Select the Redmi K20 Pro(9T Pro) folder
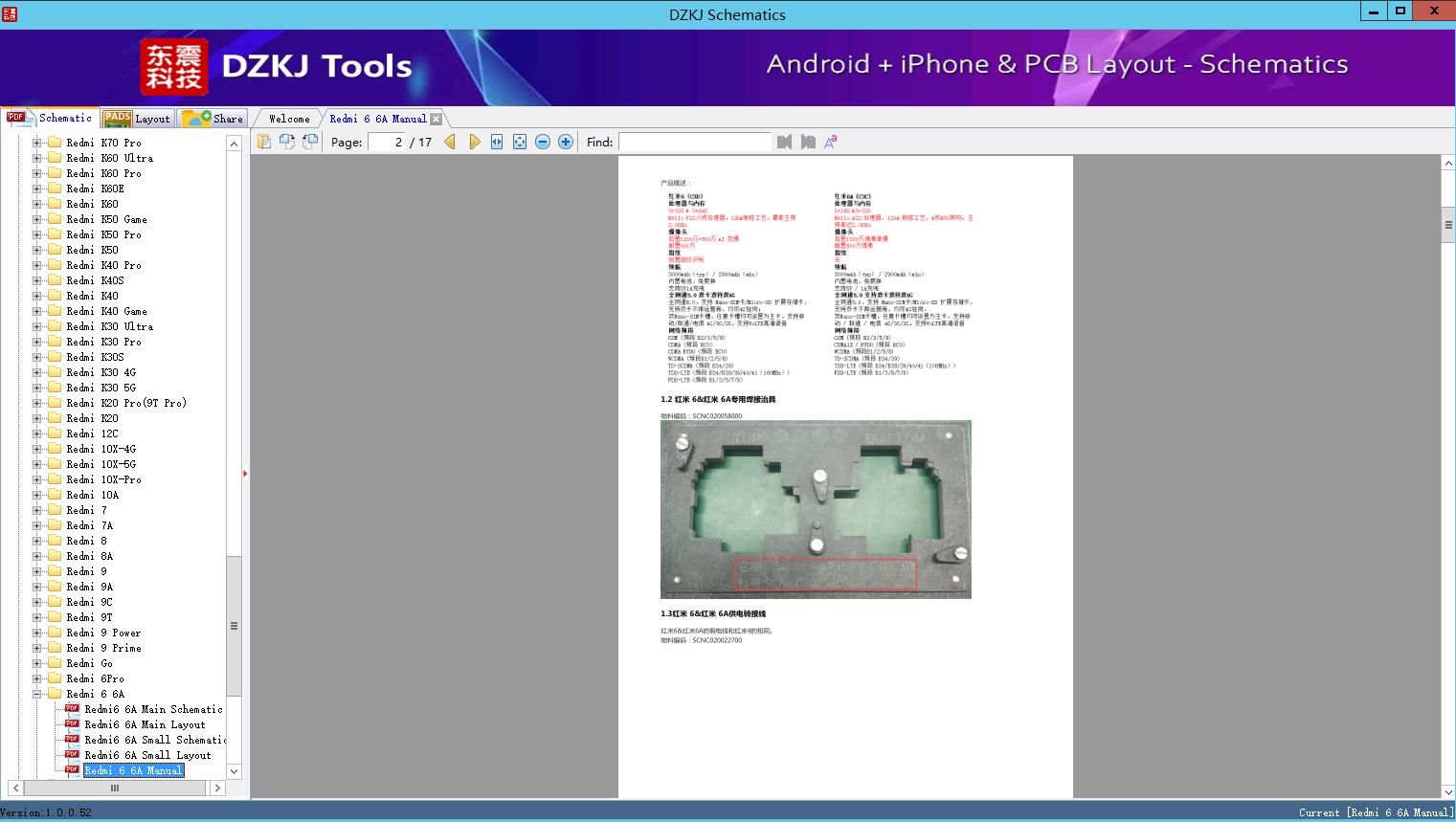 pyautogui.click(x=126, y=403)
